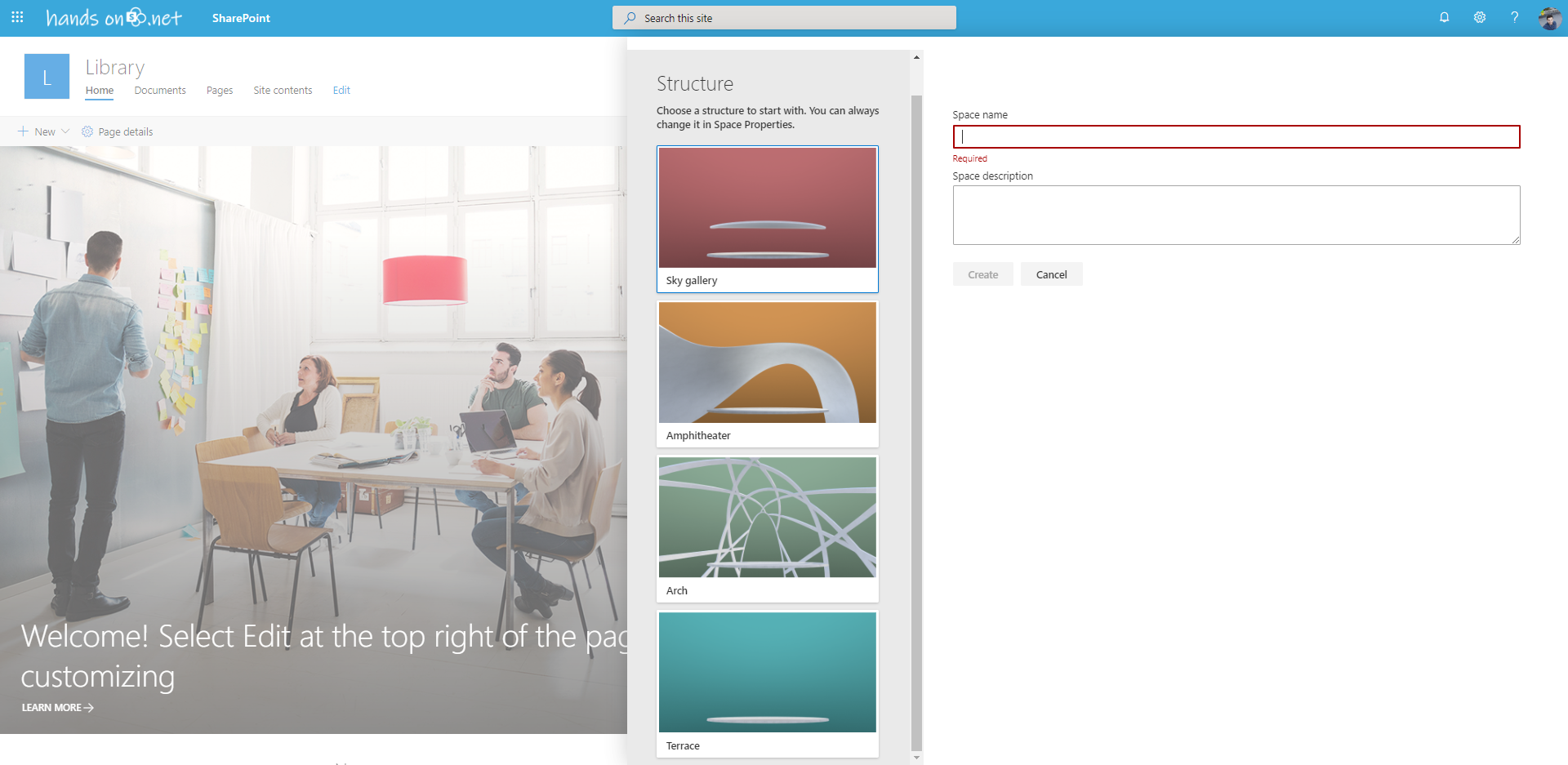Click the Structure panel scrollbar down arrow
The height and width of the screenshot is (765, 1568).
(917, 758)
